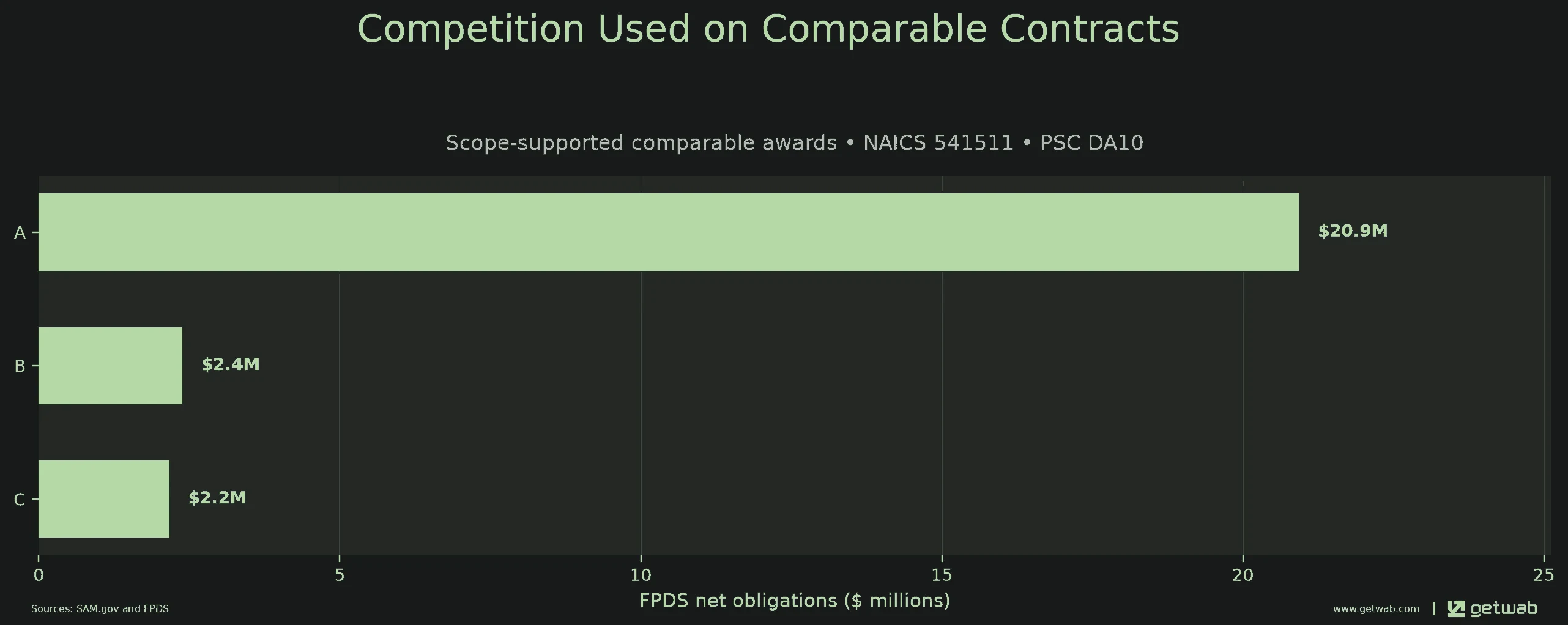Click the NAICS 541511 subtitle text
Image resolution: width=1568 pixels, height=625 pixels.
(938, 143)
